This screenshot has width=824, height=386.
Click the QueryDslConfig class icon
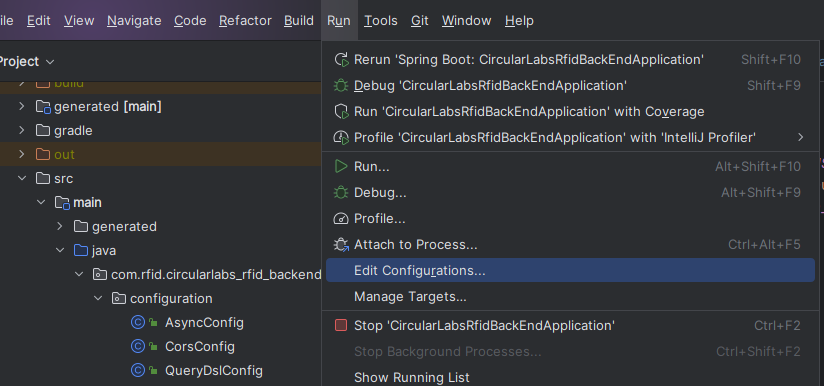[x=138, y=371]
